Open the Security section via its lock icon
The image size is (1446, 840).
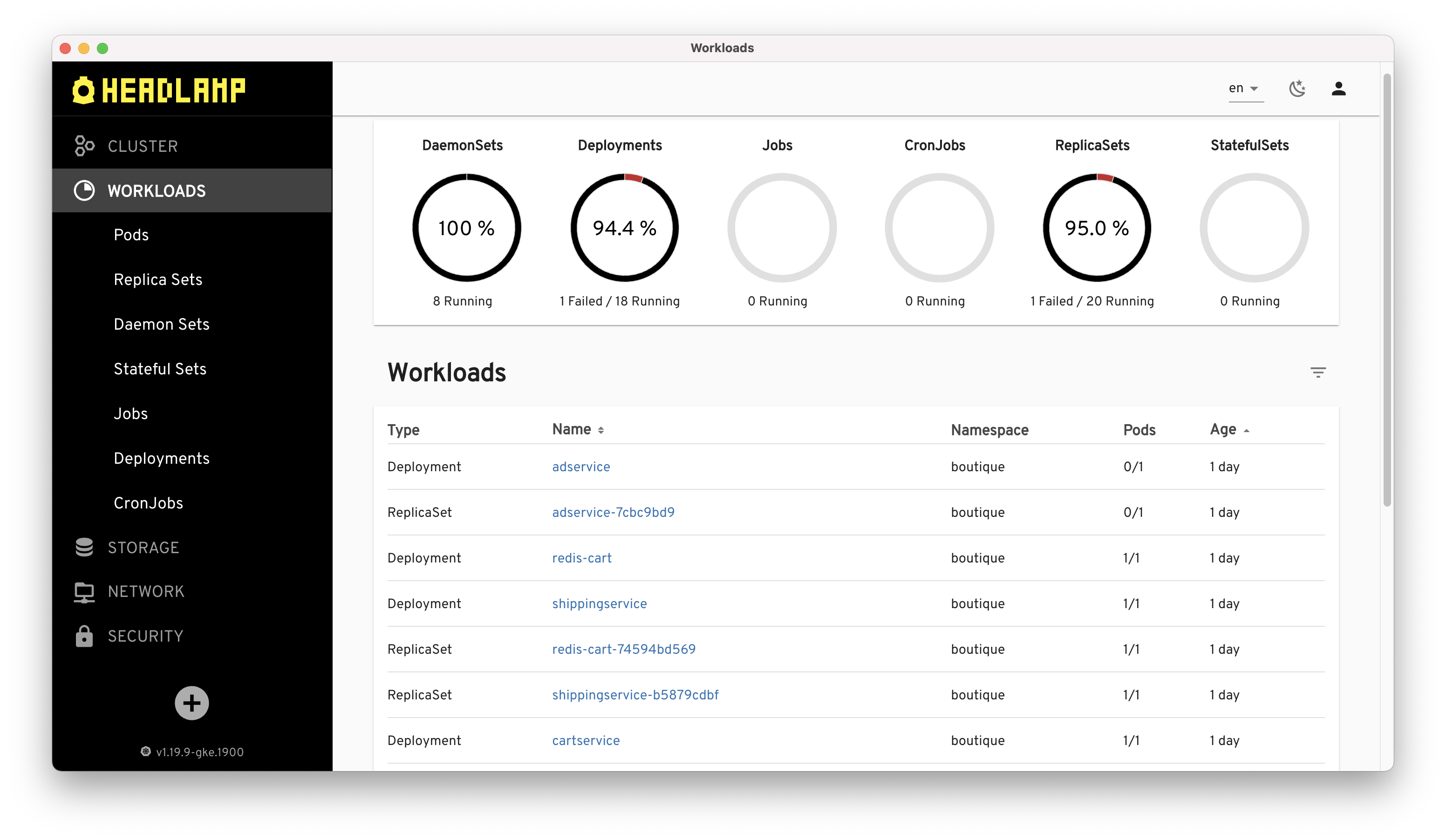[x=84, y=636]
